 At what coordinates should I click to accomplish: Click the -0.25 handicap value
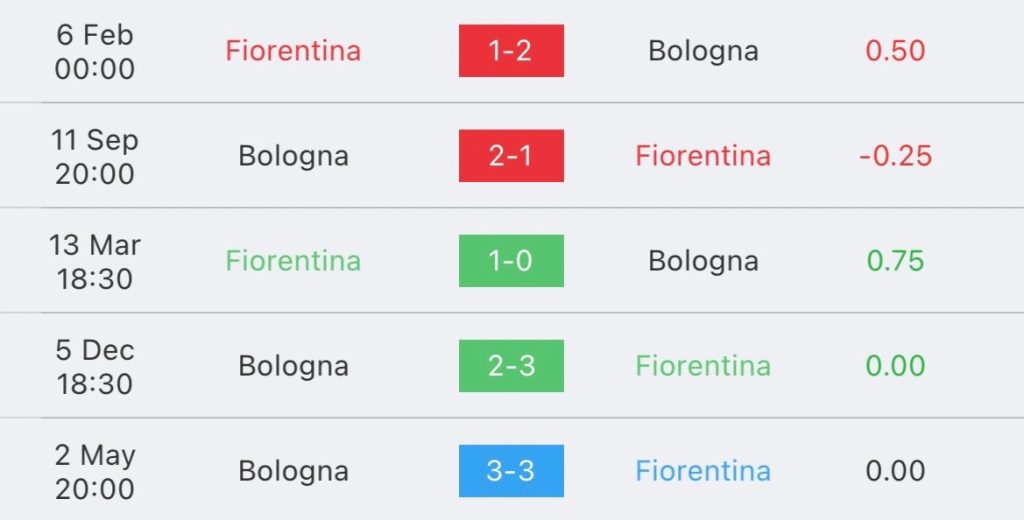pyautogui.click(x=895, y=156)
